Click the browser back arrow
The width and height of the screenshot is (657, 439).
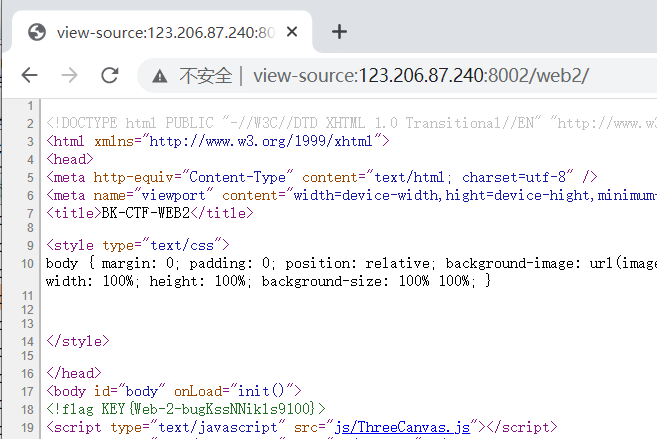coord(29,75)
